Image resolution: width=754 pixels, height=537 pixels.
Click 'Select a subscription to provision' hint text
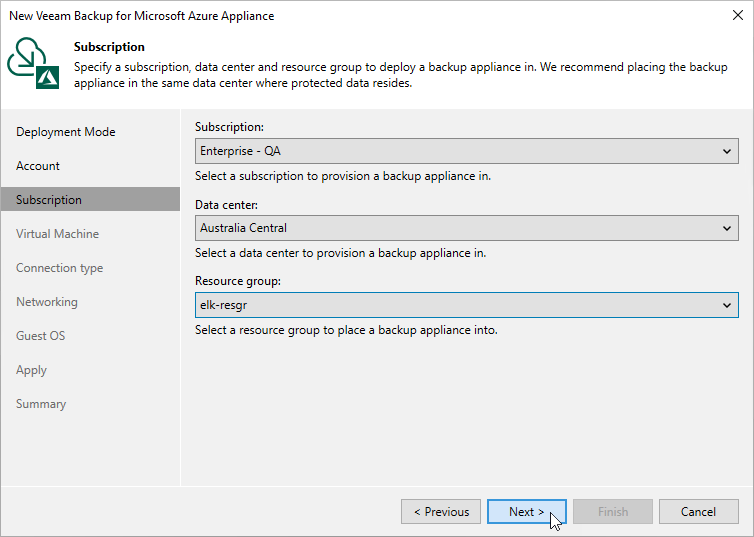(x=343, y=176)
